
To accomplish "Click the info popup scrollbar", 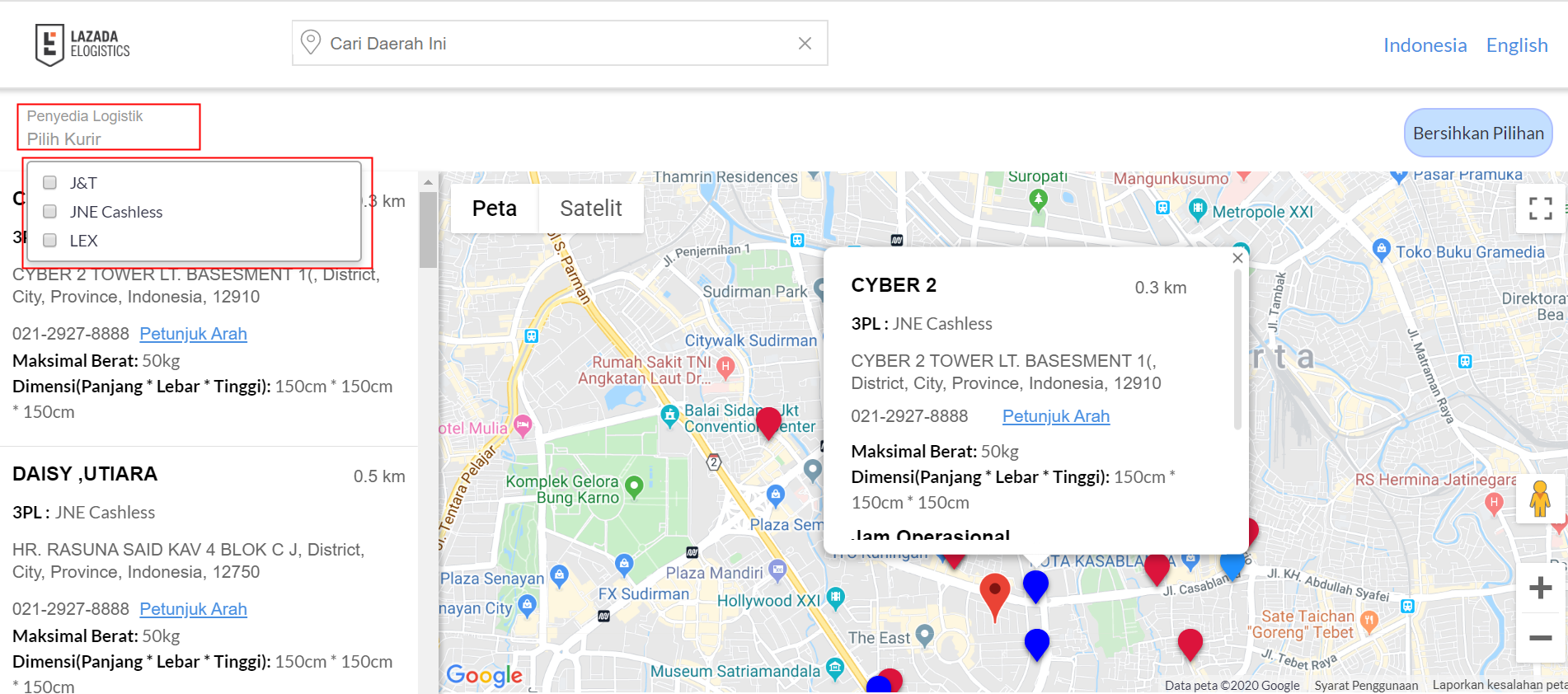I will 1237,349.
